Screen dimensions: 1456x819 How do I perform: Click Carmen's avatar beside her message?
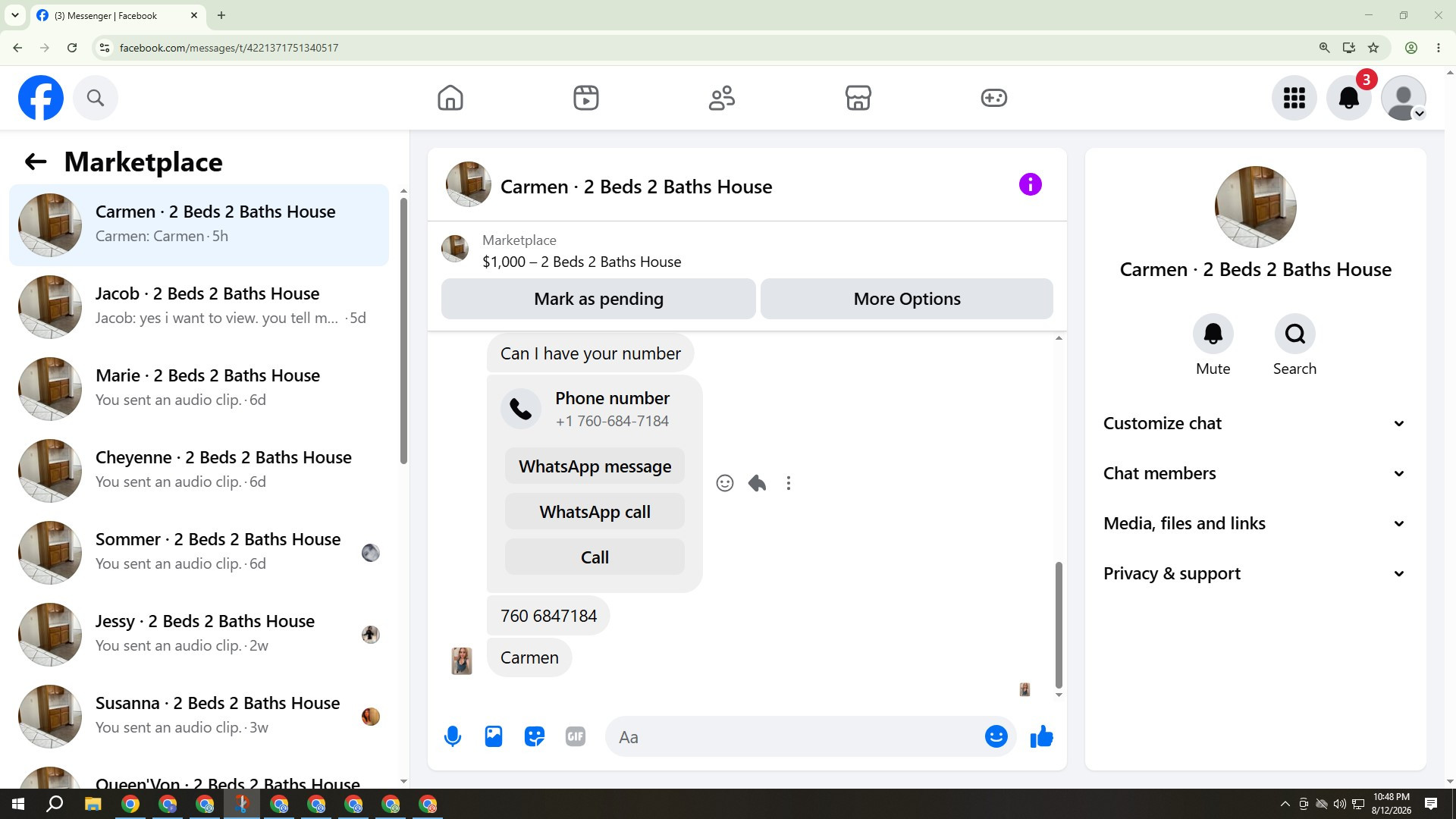pyautogui.click(x=462, y=661)
